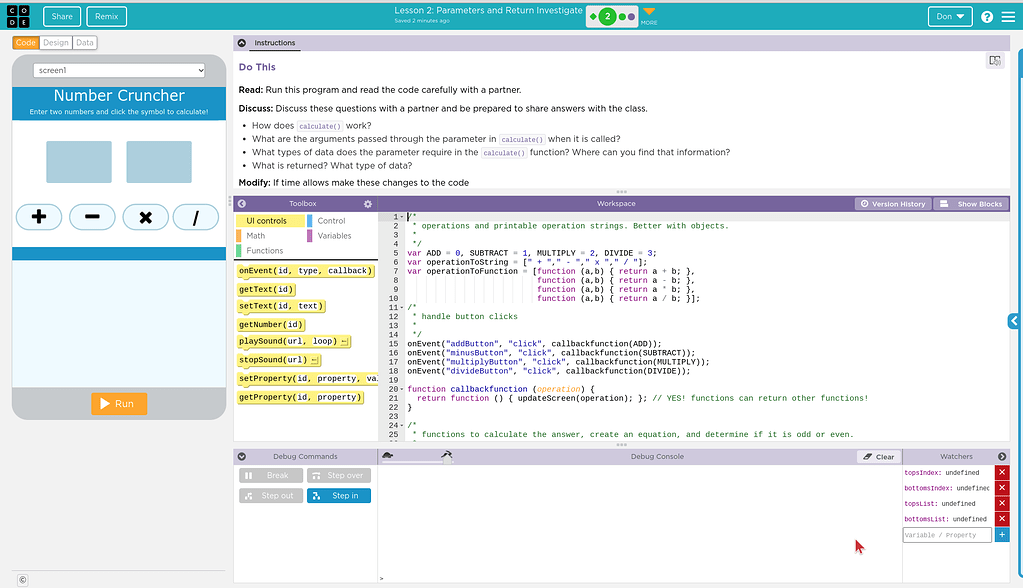
Task: Click the Remix button
Action: coord(106,17)
